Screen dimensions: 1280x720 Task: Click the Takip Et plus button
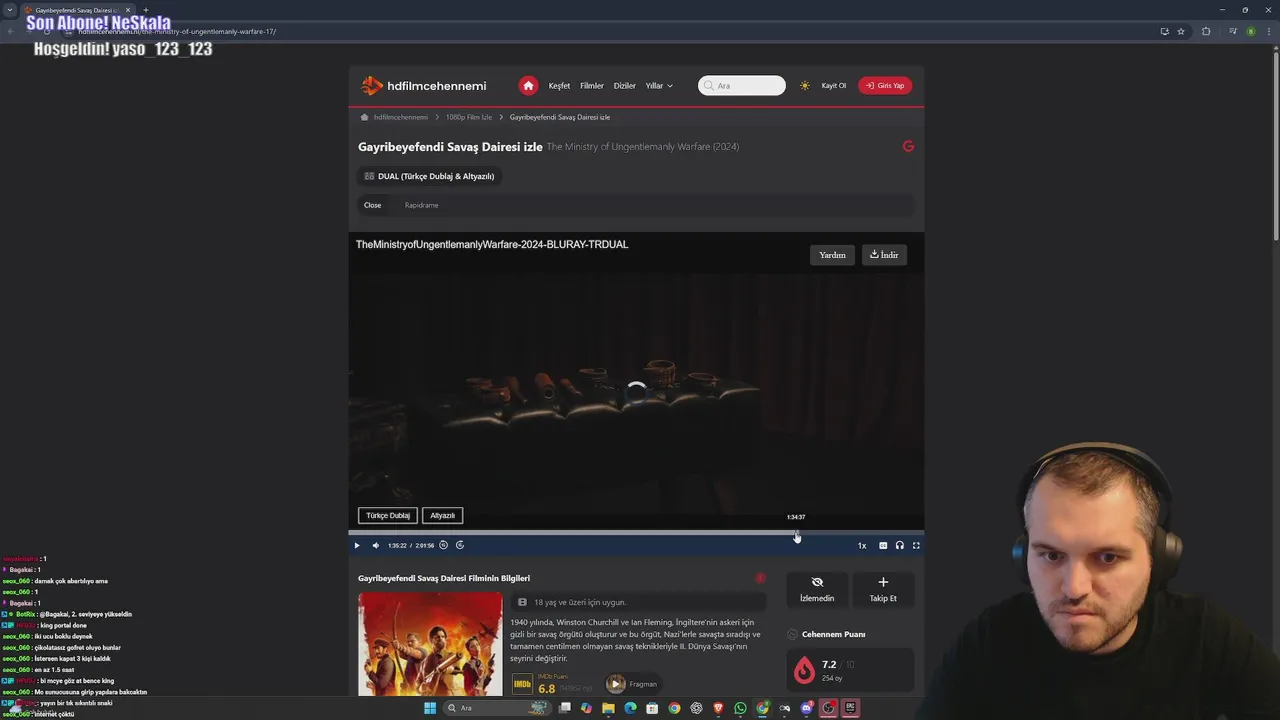(x=883, y=589)
